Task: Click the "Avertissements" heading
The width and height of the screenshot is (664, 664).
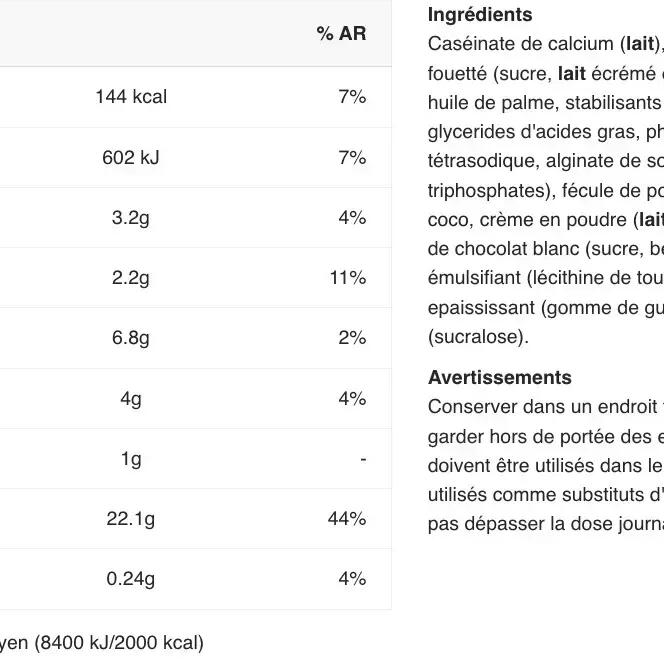Action: pos(500,378)
